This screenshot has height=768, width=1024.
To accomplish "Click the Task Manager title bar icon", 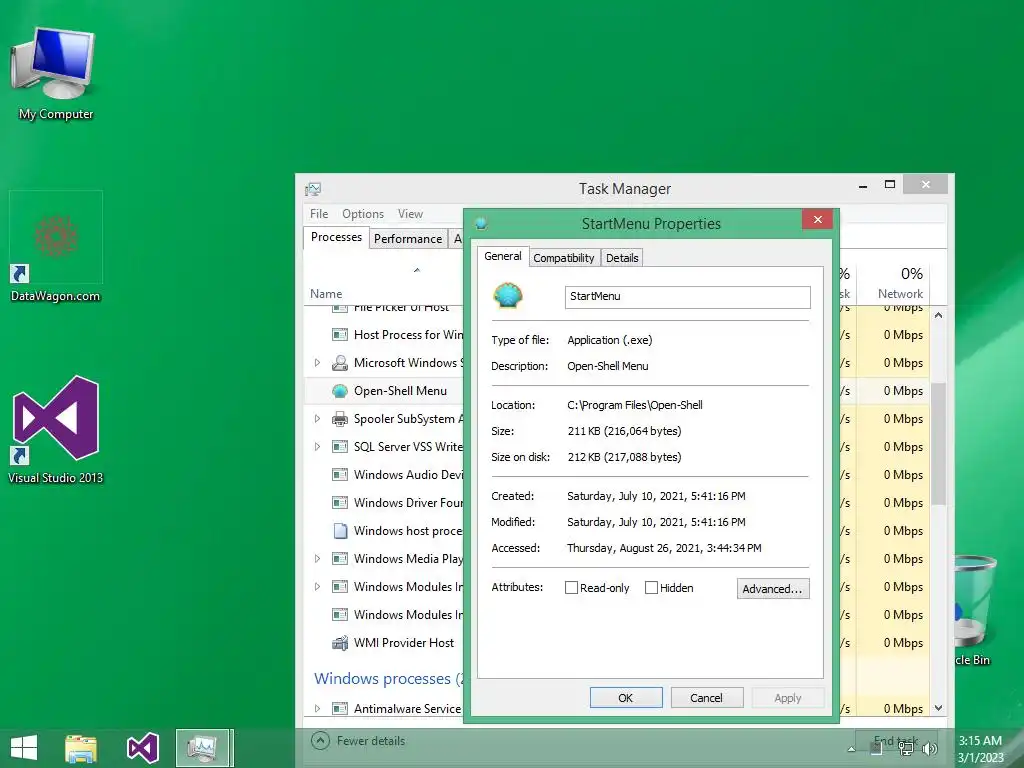I will [313, 189].
